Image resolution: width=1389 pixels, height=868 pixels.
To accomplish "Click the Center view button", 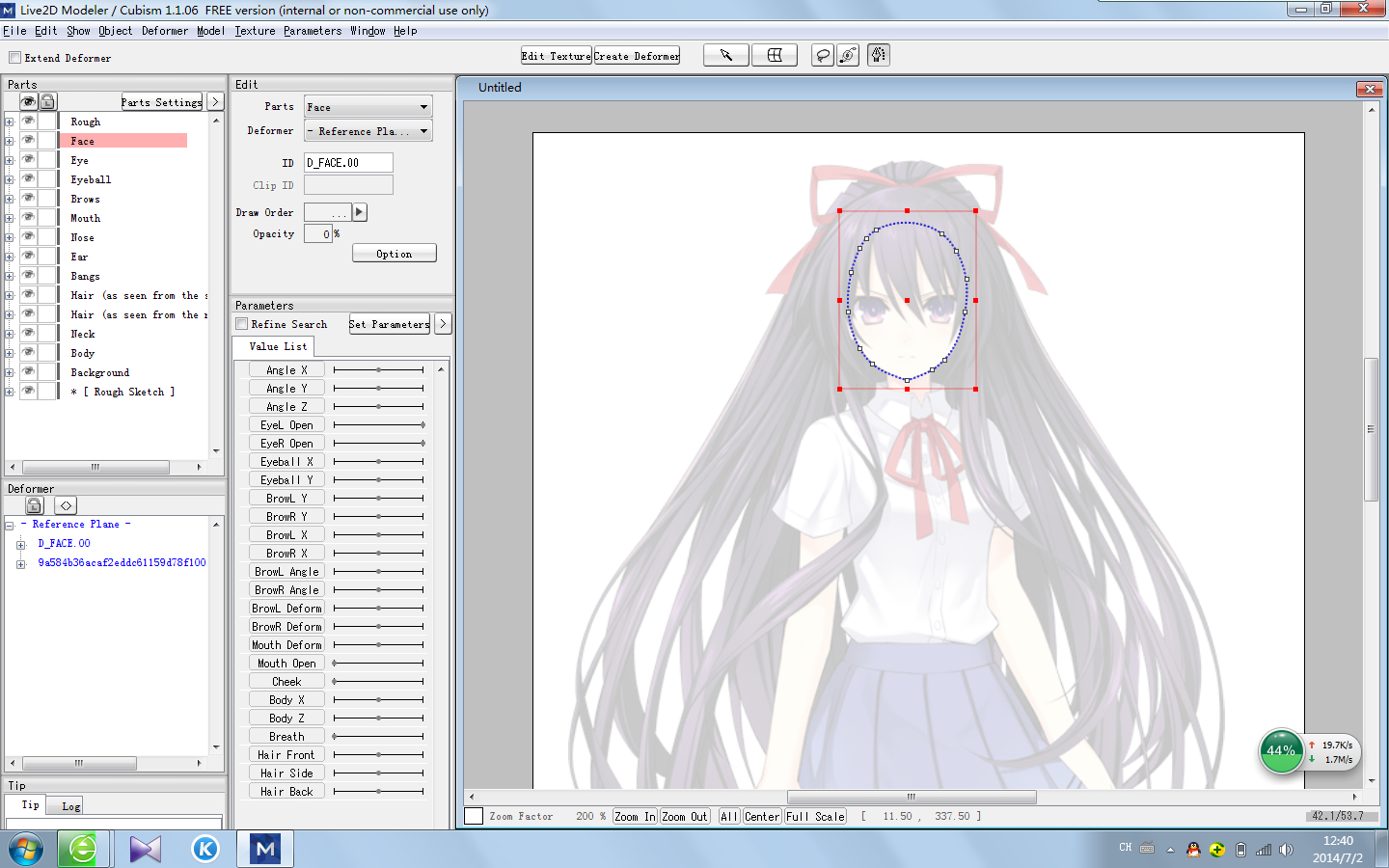I will pos(762,816).
